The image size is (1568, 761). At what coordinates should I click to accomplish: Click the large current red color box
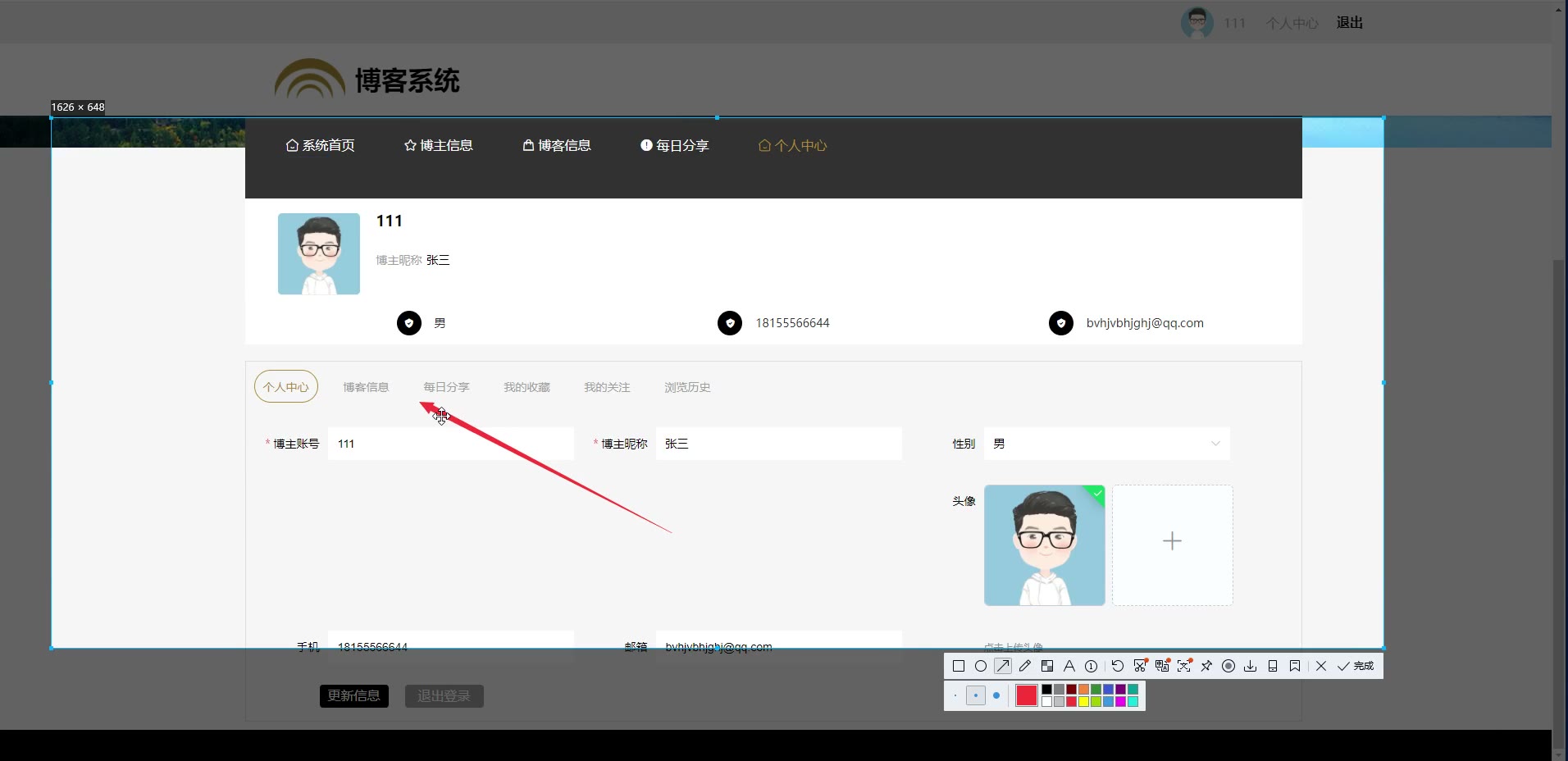point(1027,695)
